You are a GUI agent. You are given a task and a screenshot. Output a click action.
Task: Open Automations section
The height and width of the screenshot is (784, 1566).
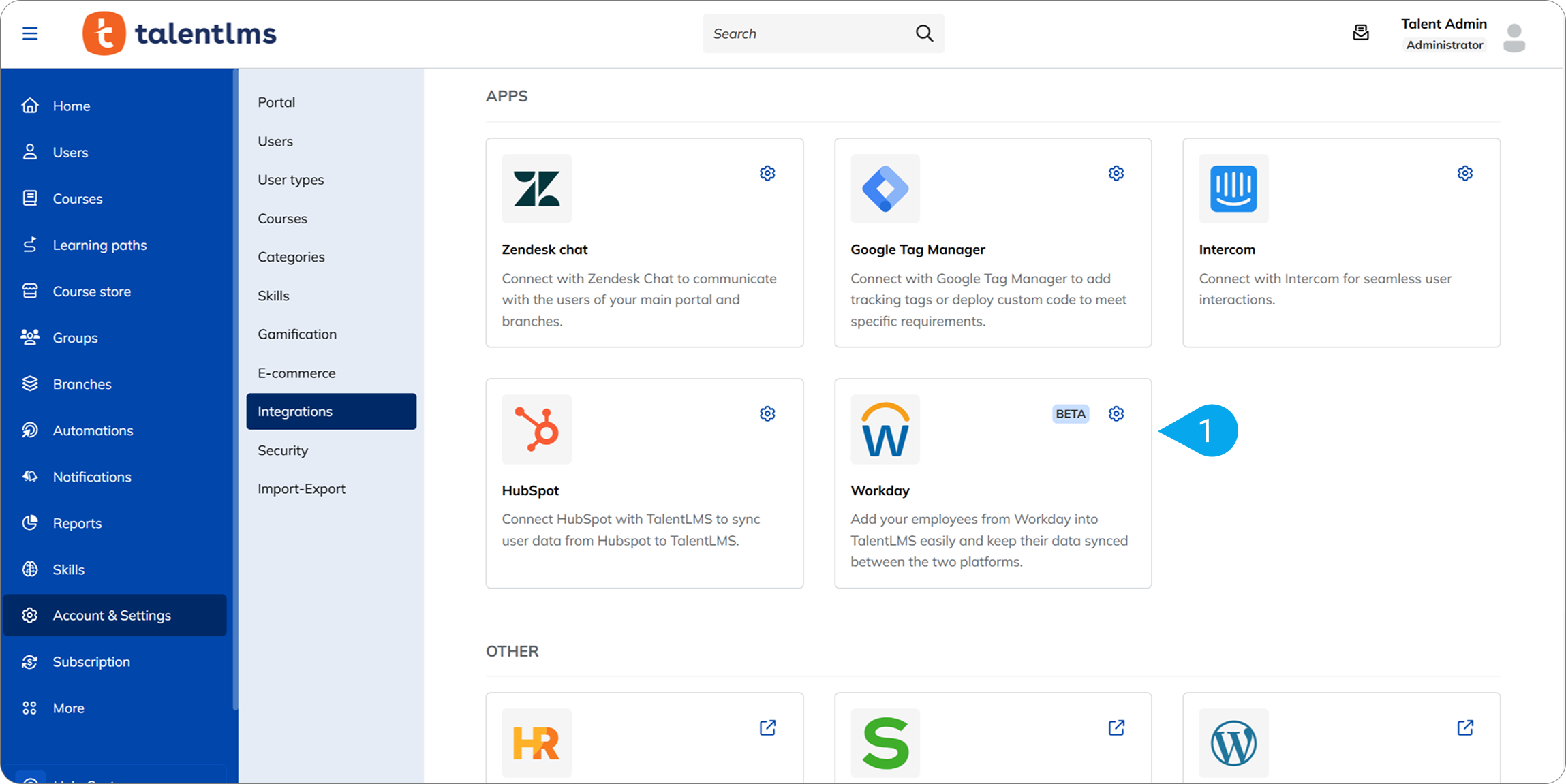point(114,430)
